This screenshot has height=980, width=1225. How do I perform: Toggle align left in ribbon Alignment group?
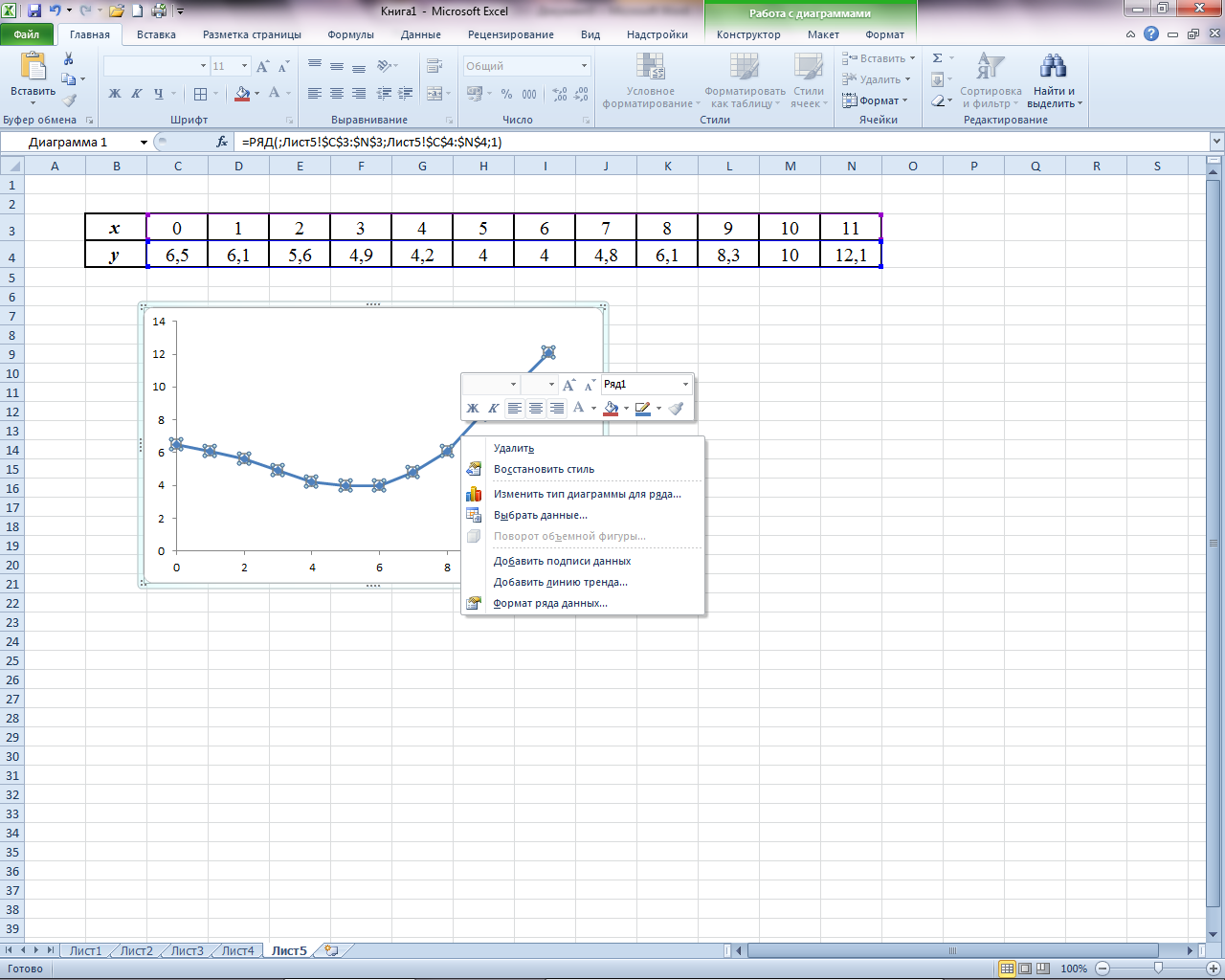tap(314, 94)
